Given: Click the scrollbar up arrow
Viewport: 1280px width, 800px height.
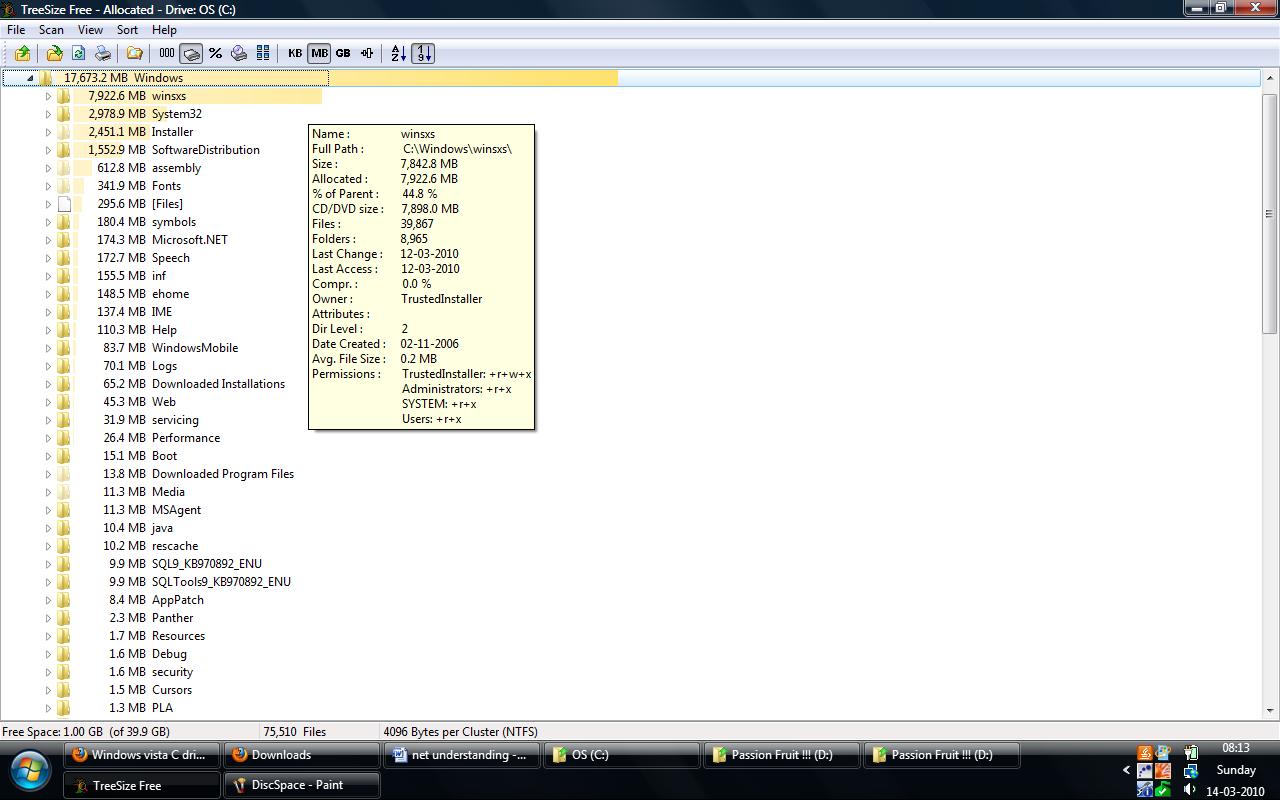Looking at the screenshot, I should click(1270, 78).
